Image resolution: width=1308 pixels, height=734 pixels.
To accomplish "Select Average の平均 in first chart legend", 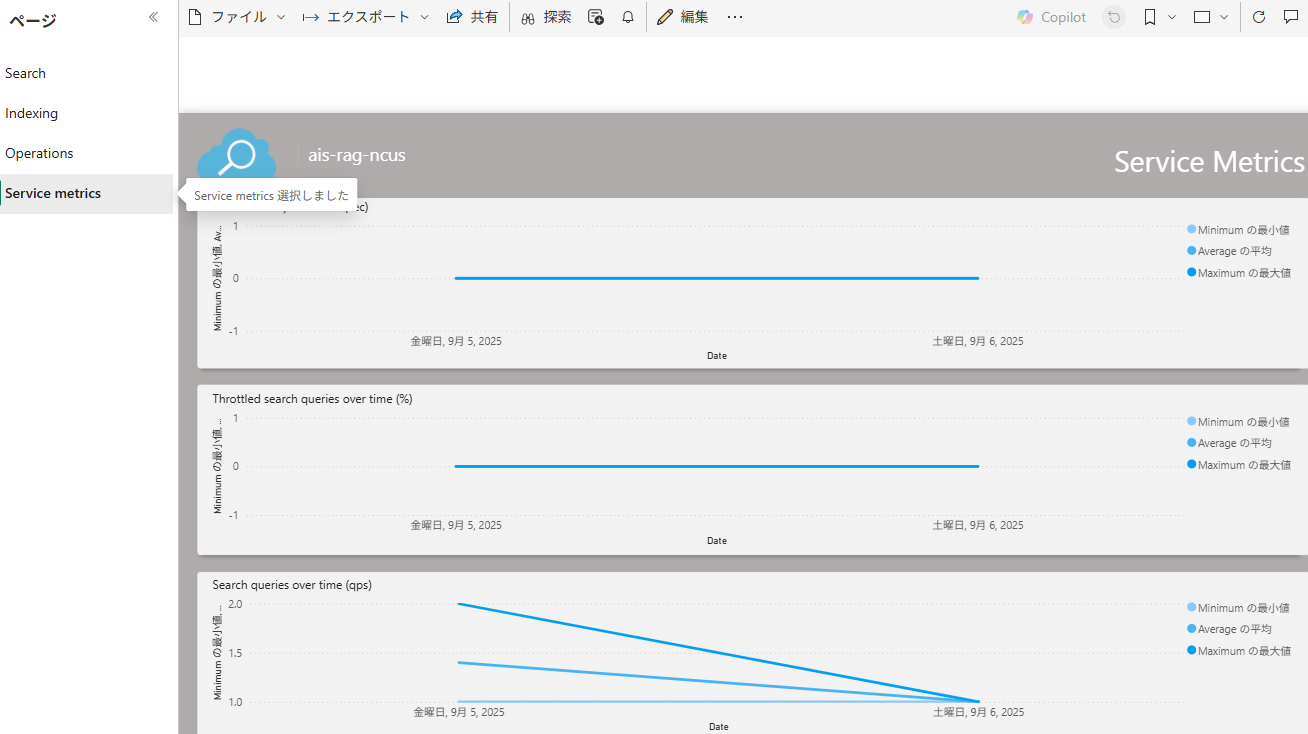I will pos(1229,251).
